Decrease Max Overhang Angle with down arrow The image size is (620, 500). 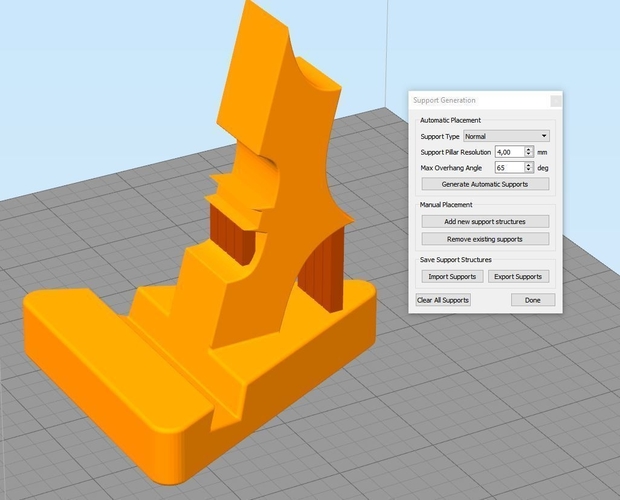coord(529,171)
